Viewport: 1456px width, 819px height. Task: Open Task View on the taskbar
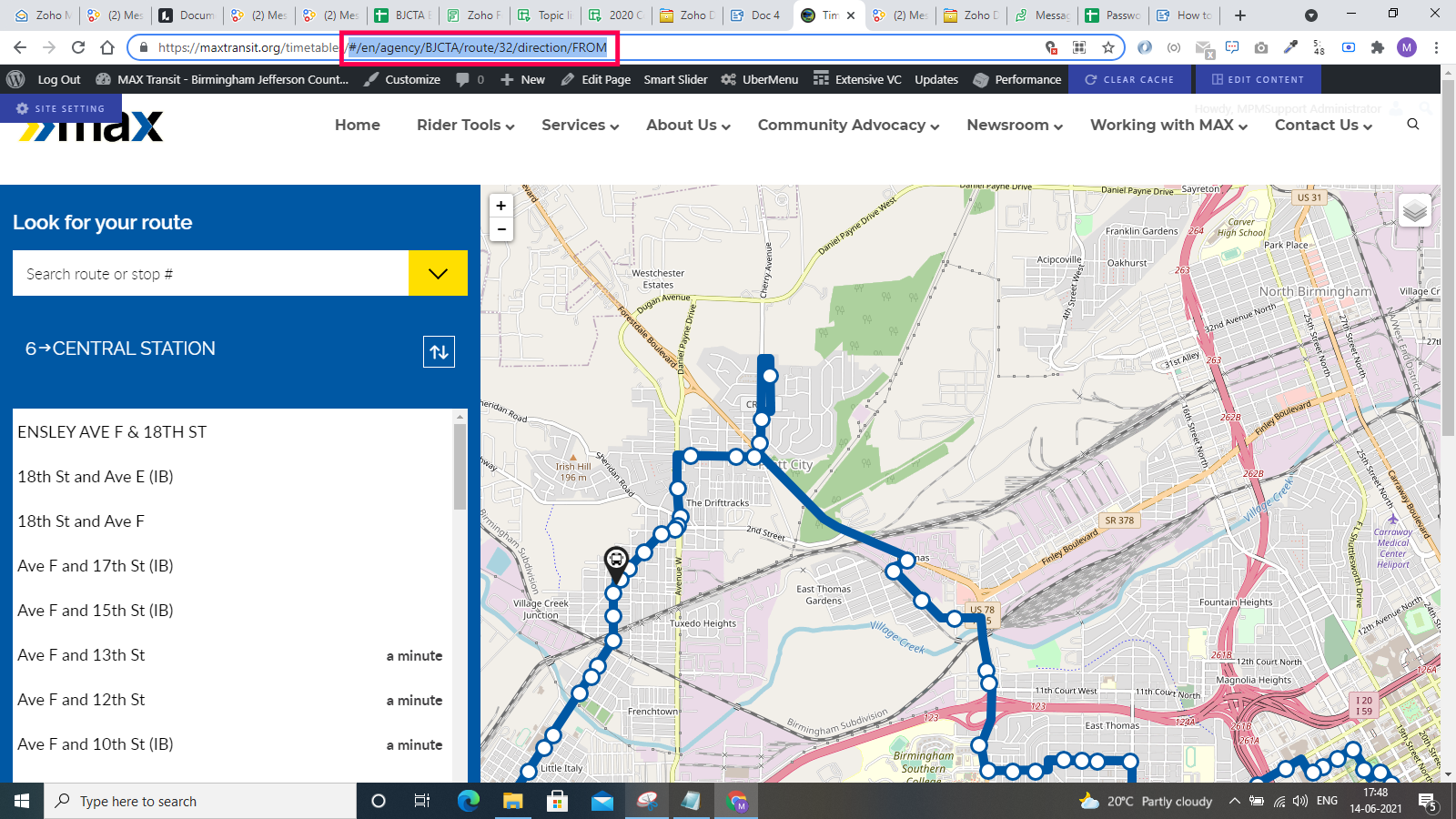tap(422, 801)
